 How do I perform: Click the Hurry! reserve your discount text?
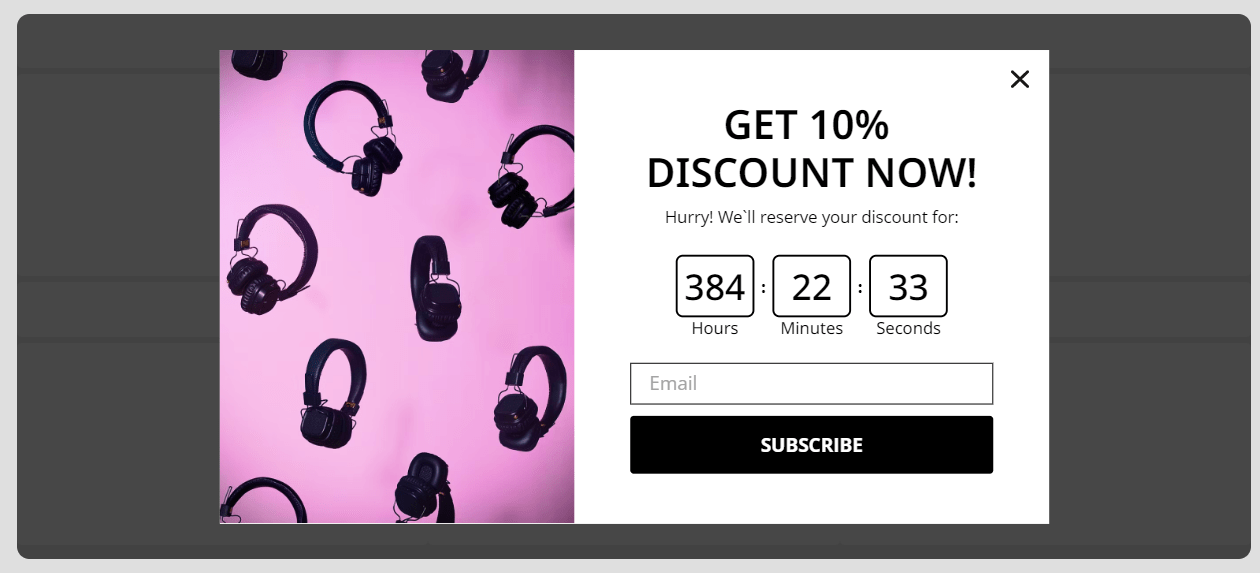[811, 217]
